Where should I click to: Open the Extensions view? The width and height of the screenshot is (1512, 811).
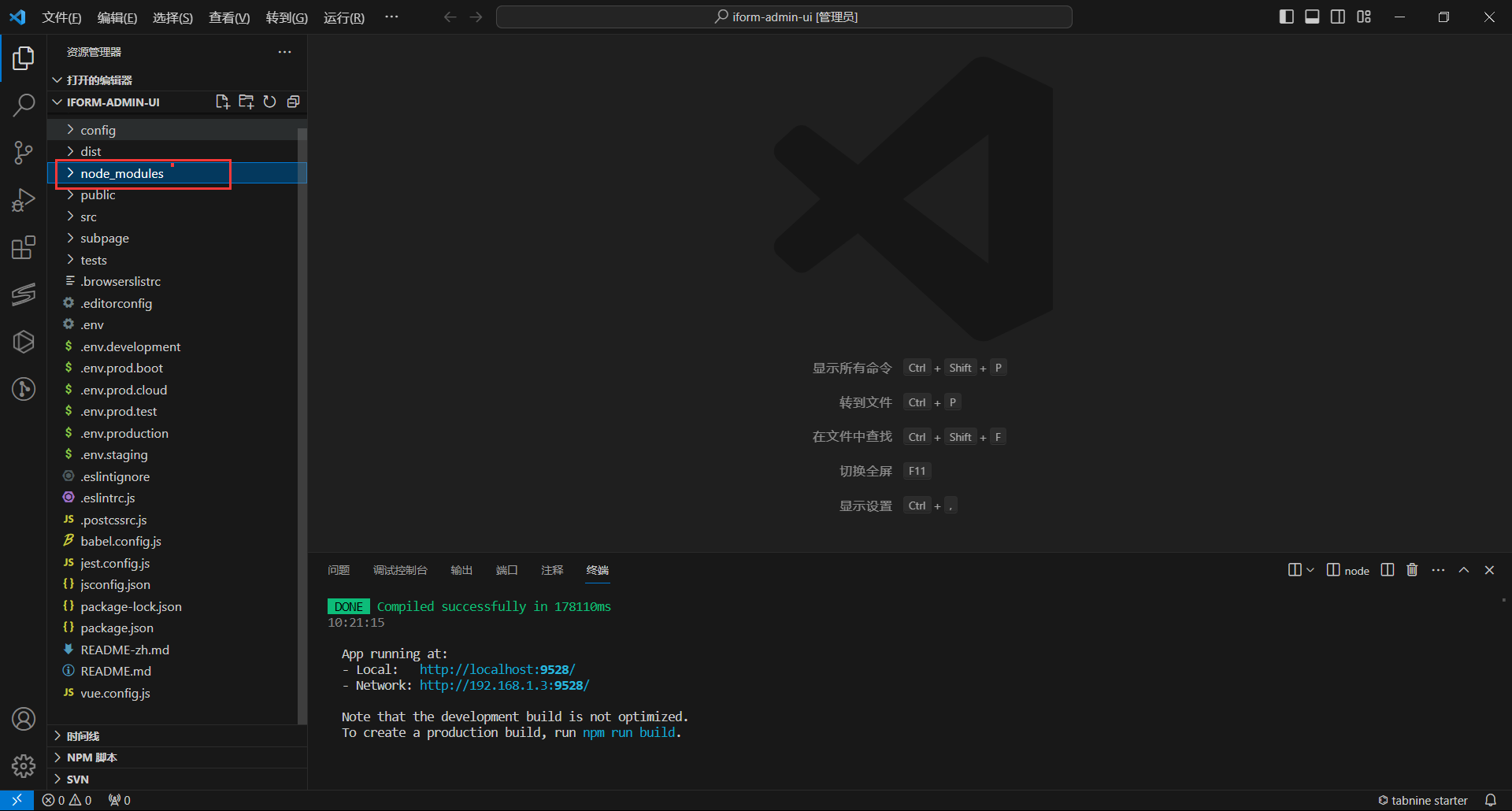click(x=24, y=248)
